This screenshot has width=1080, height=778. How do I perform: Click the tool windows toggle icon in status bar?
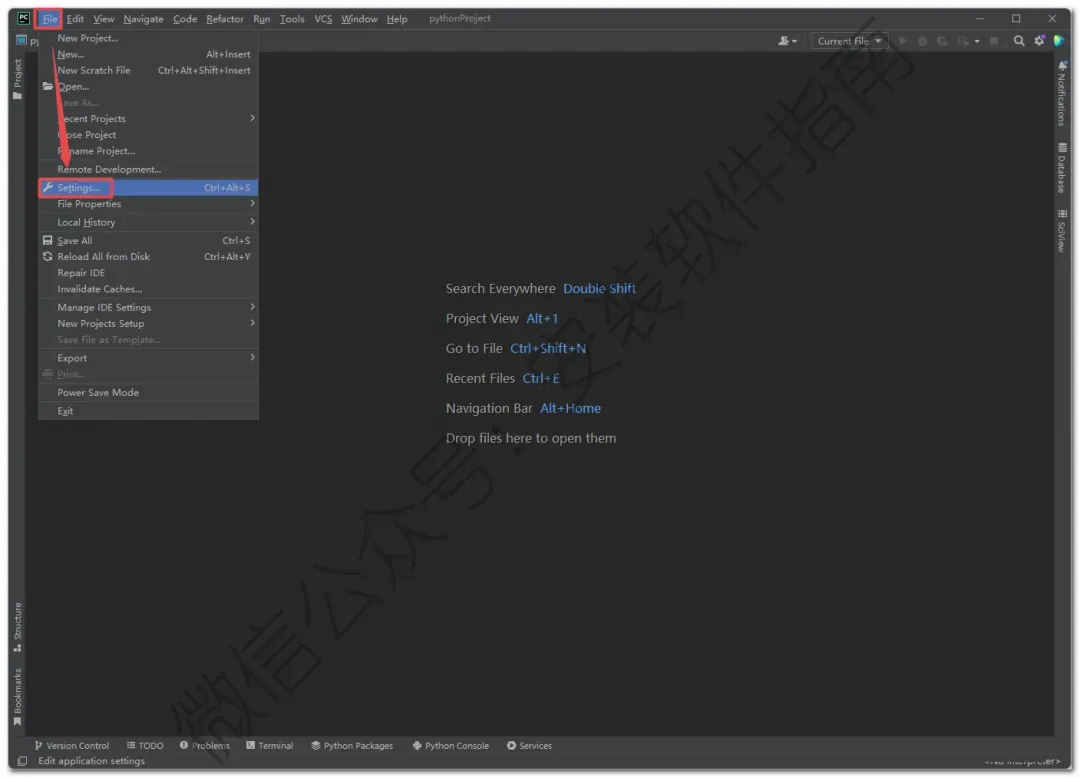point(22,761)
